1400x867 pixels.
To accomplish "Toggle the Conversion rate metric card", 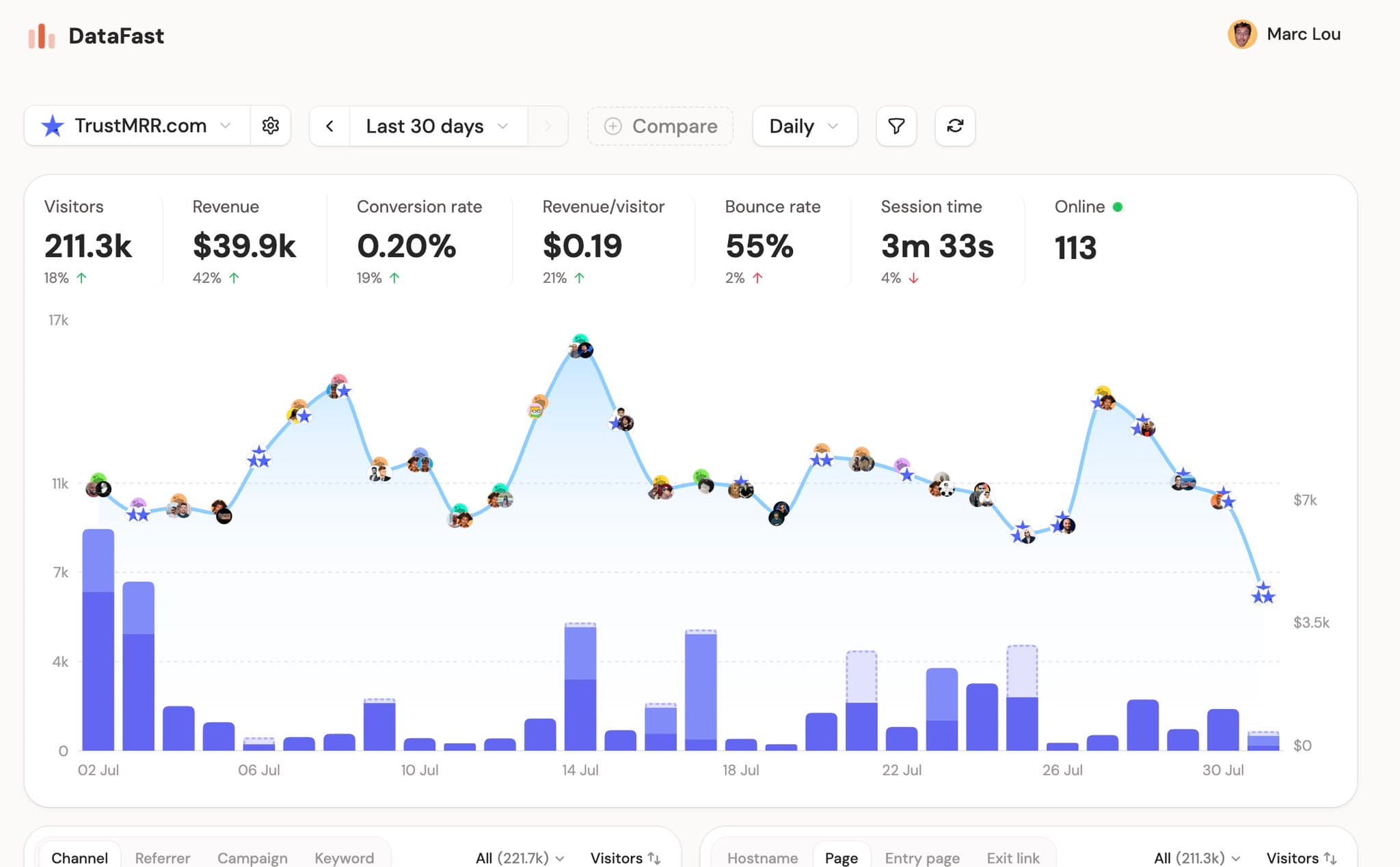I will point(419,241).
